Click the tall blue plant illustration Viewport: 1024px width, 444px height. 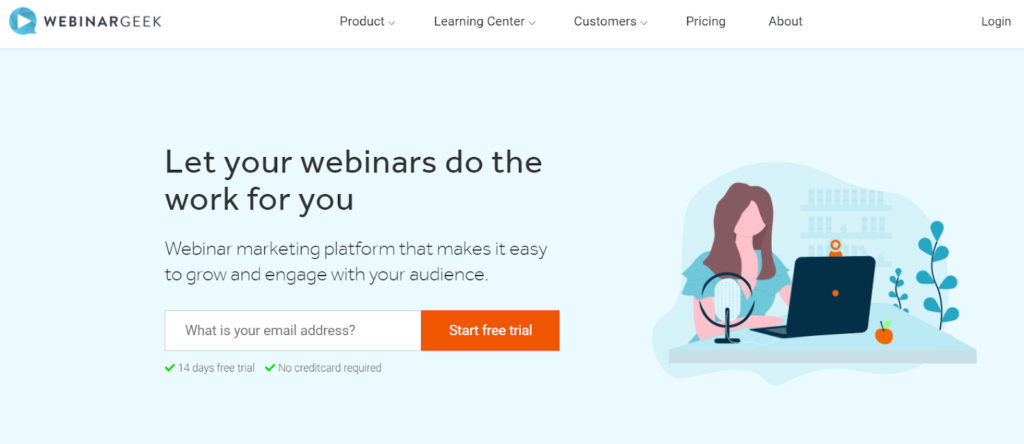point(938,276)
